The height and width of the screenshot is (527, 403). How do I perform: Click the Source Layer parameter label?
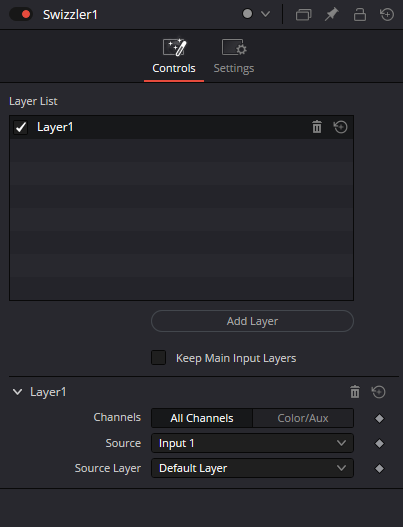point(108,468)
